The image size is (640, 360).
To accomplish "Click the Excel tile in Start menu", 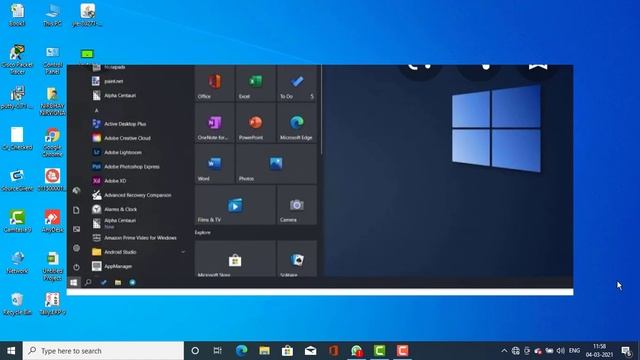I will 256,84.
